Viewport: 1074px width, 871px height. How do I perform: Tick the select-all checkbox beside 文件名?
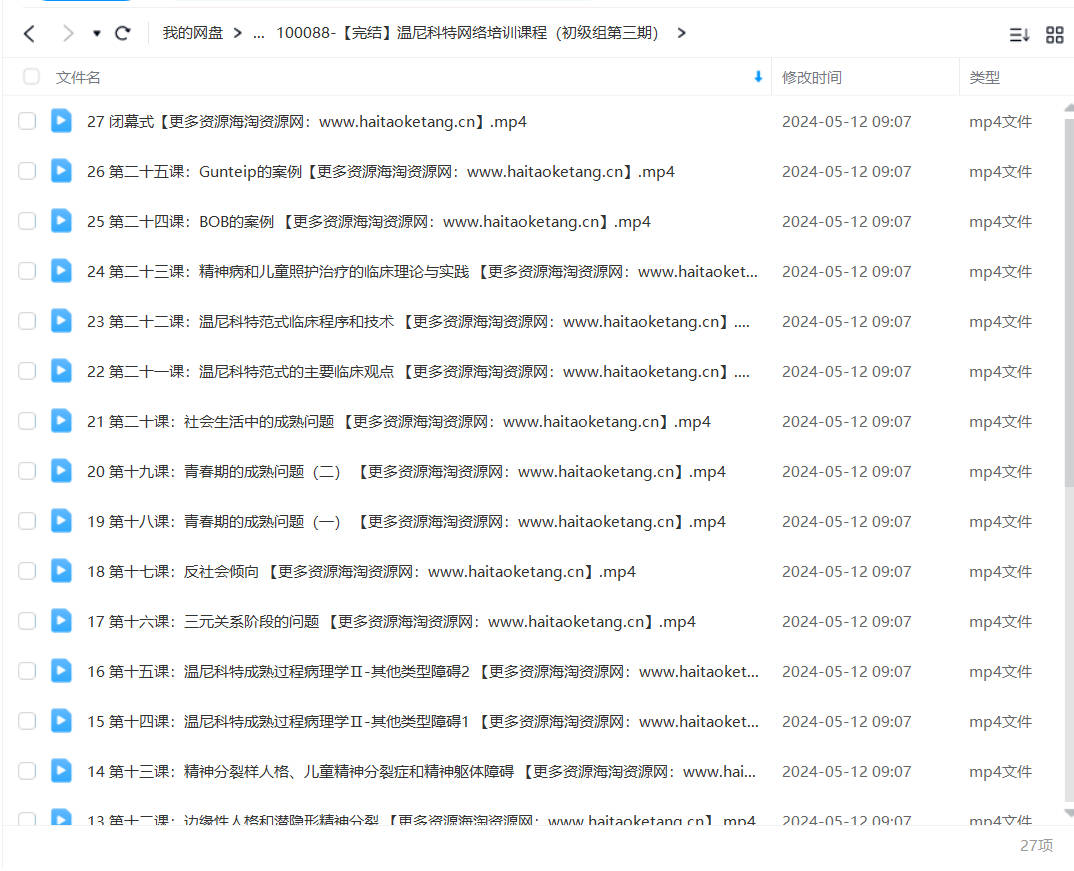[31, 77]
